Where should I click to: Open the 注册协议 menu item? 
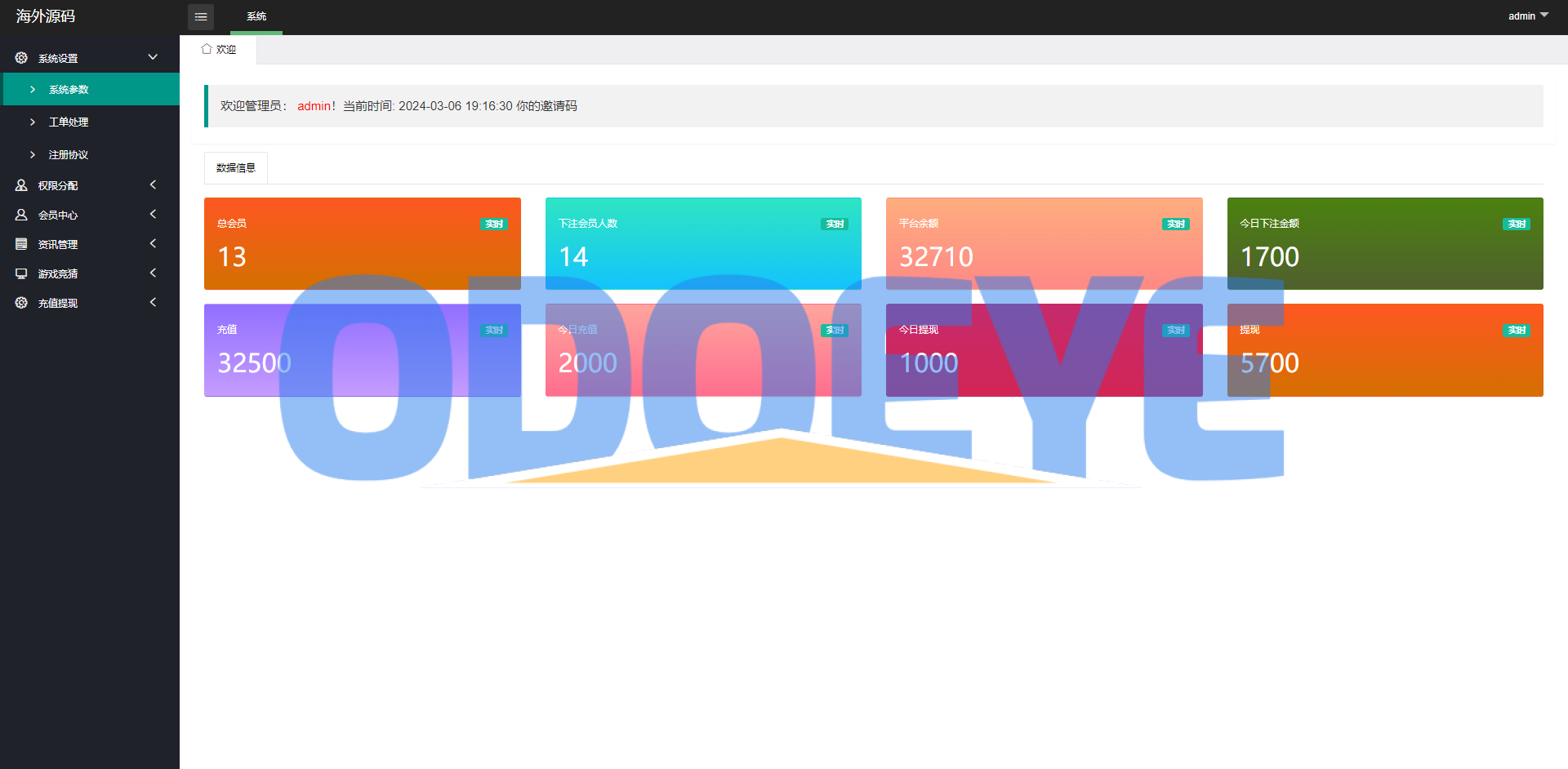click(90, 154)
